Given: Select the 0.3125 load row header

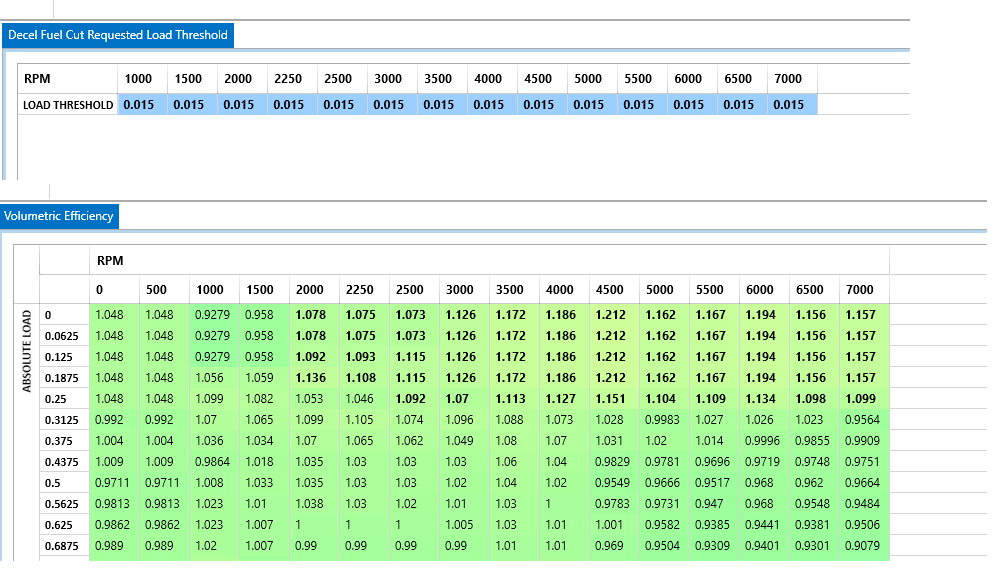Looking at the screenshot, I should 64,420.
